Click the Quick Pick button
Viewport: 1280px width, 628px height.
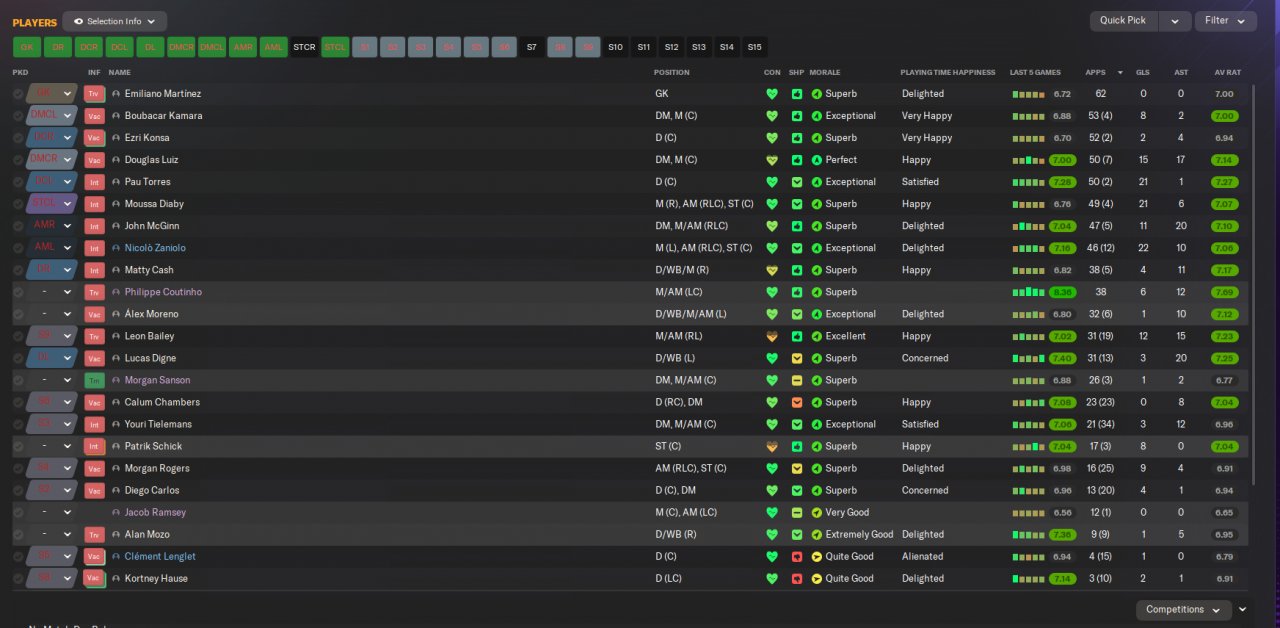click(x=1123, y=21)
